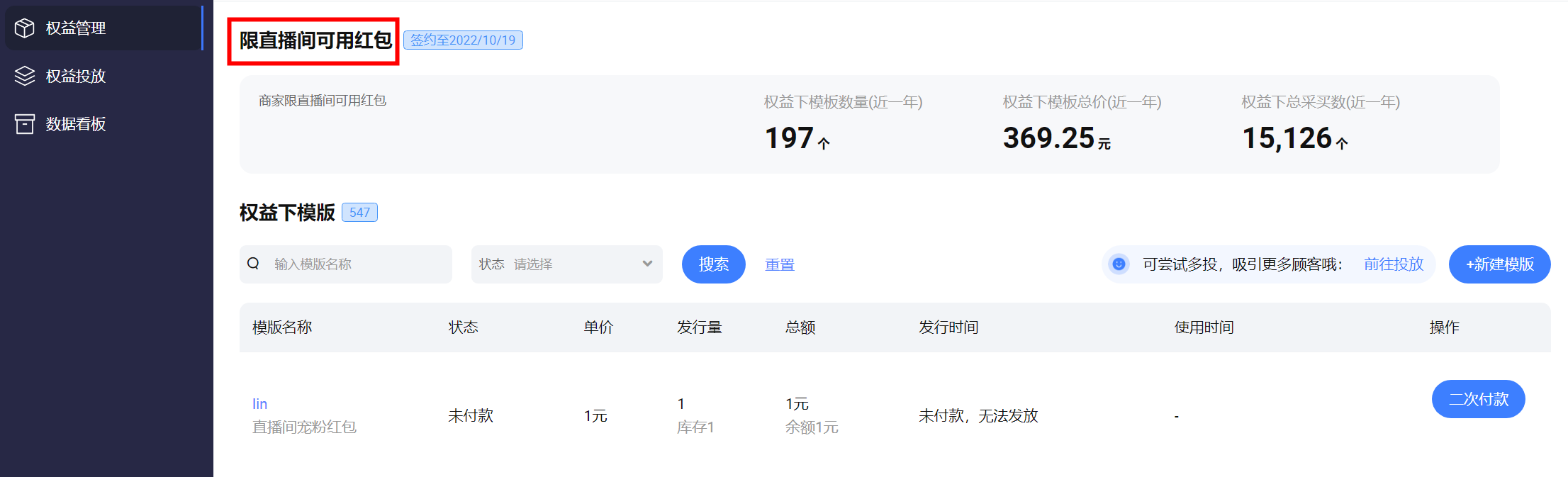Click the 未付款 status cell
1568x477 pixels.
click(471, 416)
